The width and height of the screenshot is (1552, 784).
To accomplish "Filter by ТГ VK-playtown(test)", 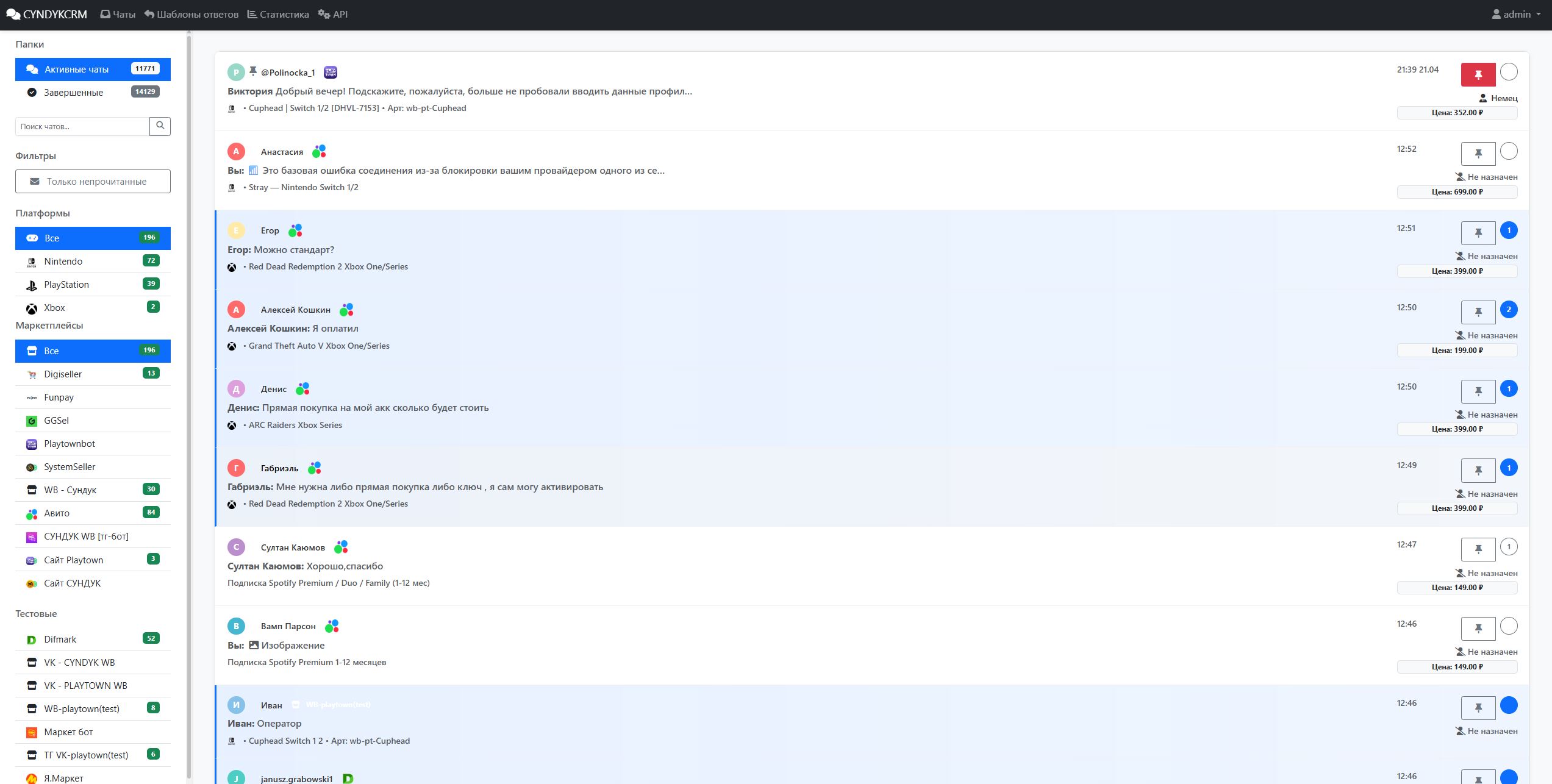I will 93,755.
